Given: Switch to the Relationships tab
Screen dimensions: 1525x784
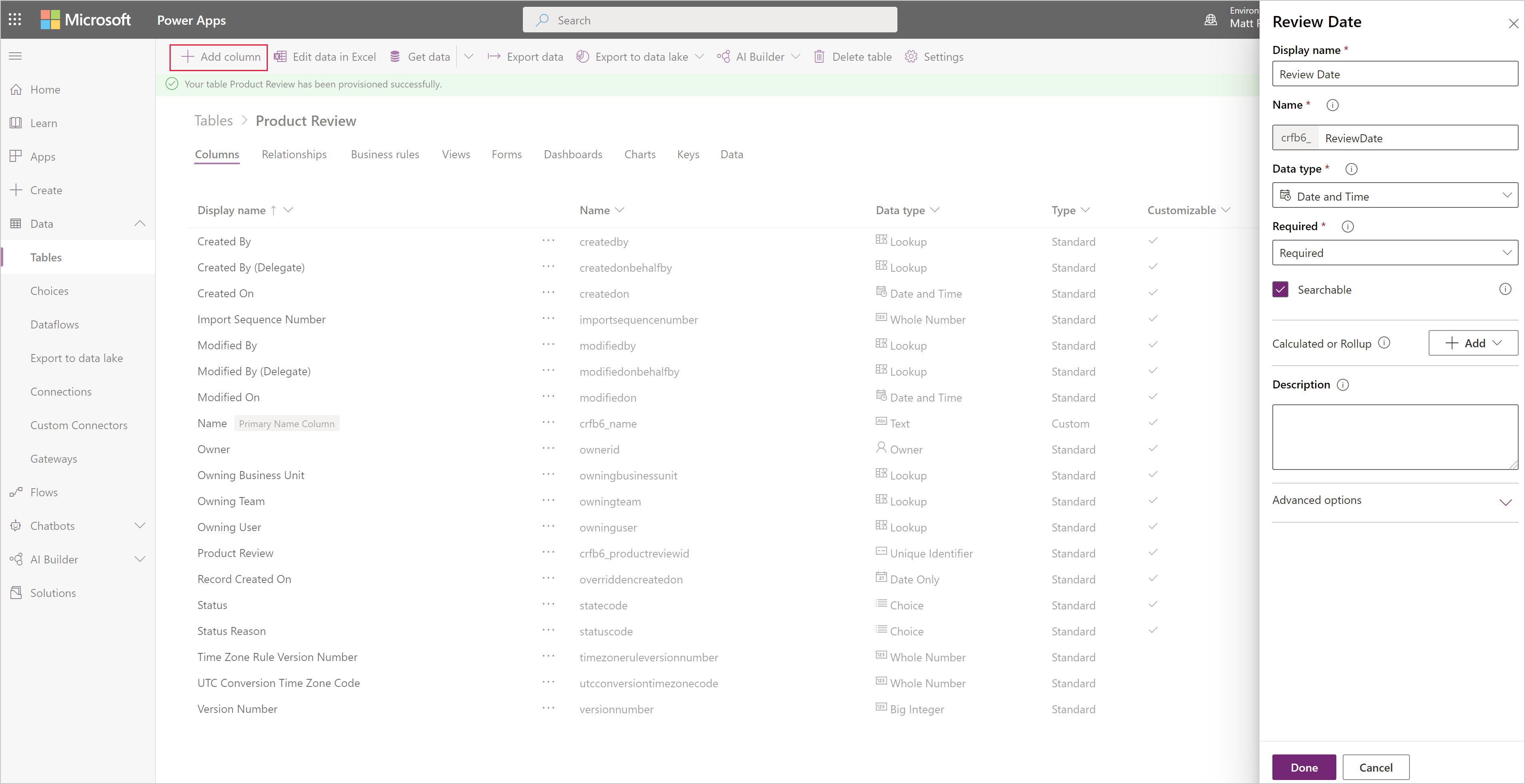Looking at the screenshot, I should tap(294, 154).
